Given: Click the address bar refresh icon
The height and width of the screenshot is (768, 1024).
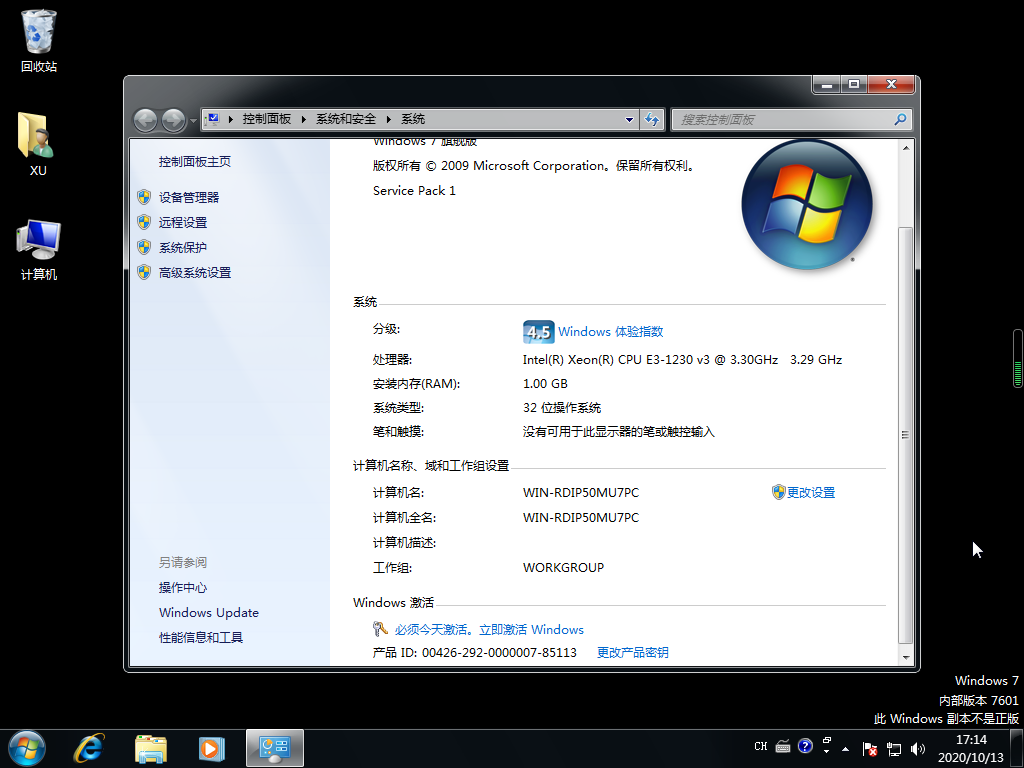Looking at the screenshot, I should 653,119.
